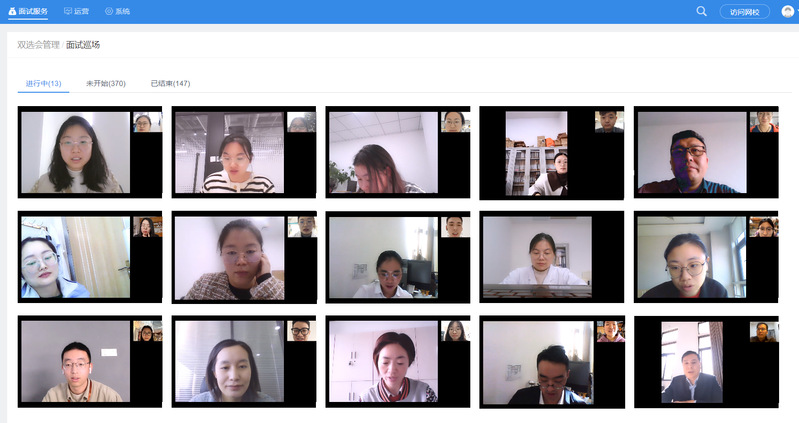Go to 双选会管理 in the breadcrumb

(x=38, y=45)
